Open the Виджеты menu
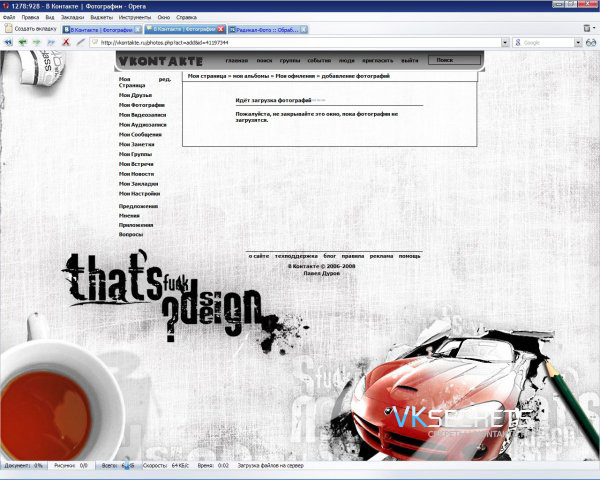Screen dimensions: 600x480 tap(101, 17)
